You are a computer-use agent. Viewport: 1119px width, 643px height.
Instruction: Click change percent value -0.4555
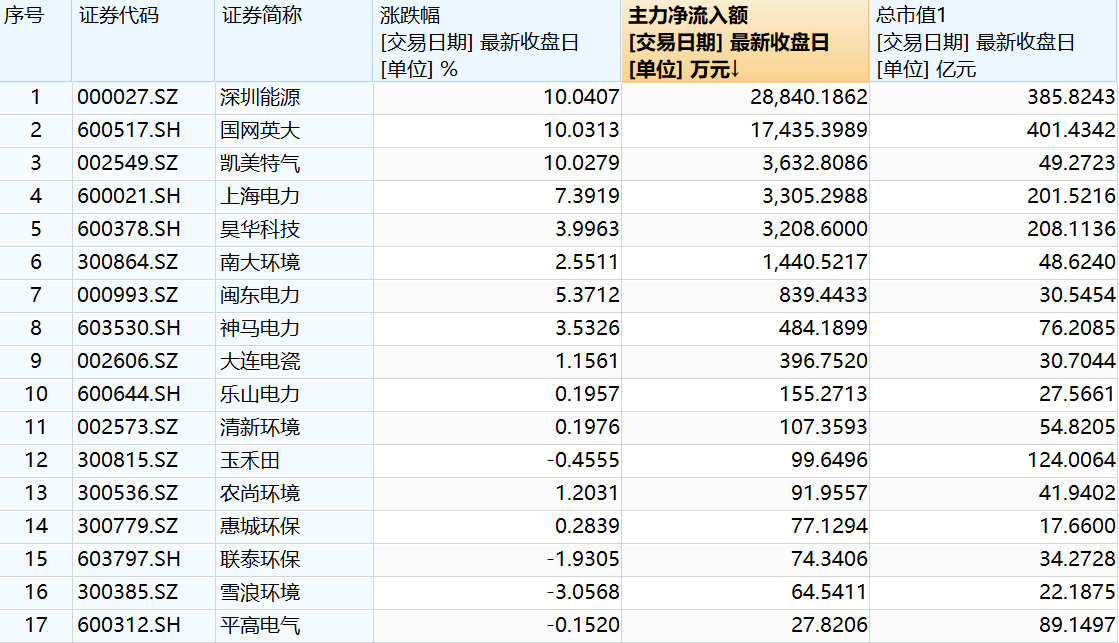(583, 460)
